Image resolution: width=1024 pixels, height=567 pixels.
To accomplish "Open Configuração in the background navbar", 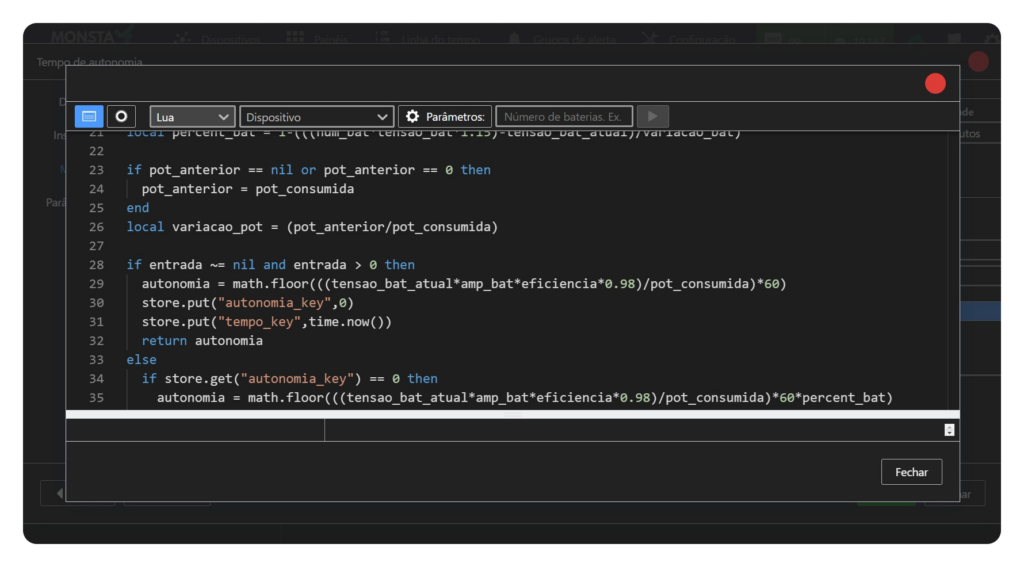I will coord(688,39).
